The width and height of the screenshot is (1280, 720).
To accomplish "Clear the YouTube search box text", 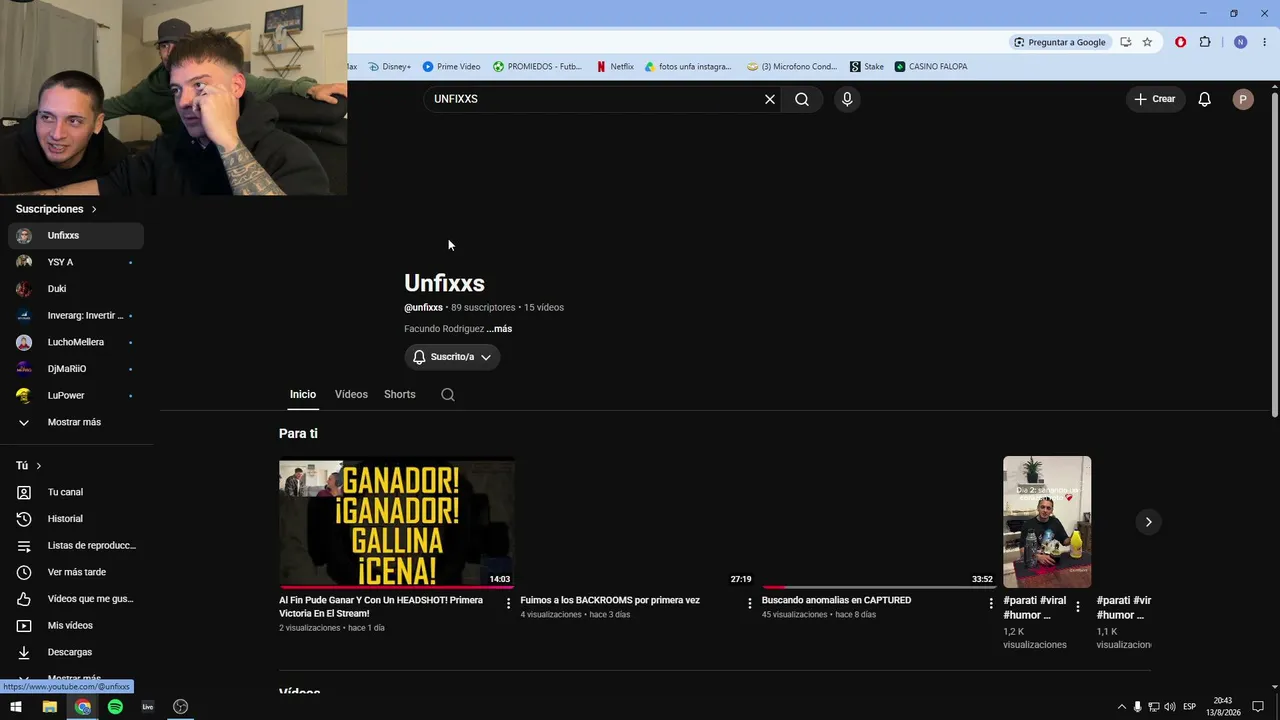I will pyautogui.click(x=770, y=99).
